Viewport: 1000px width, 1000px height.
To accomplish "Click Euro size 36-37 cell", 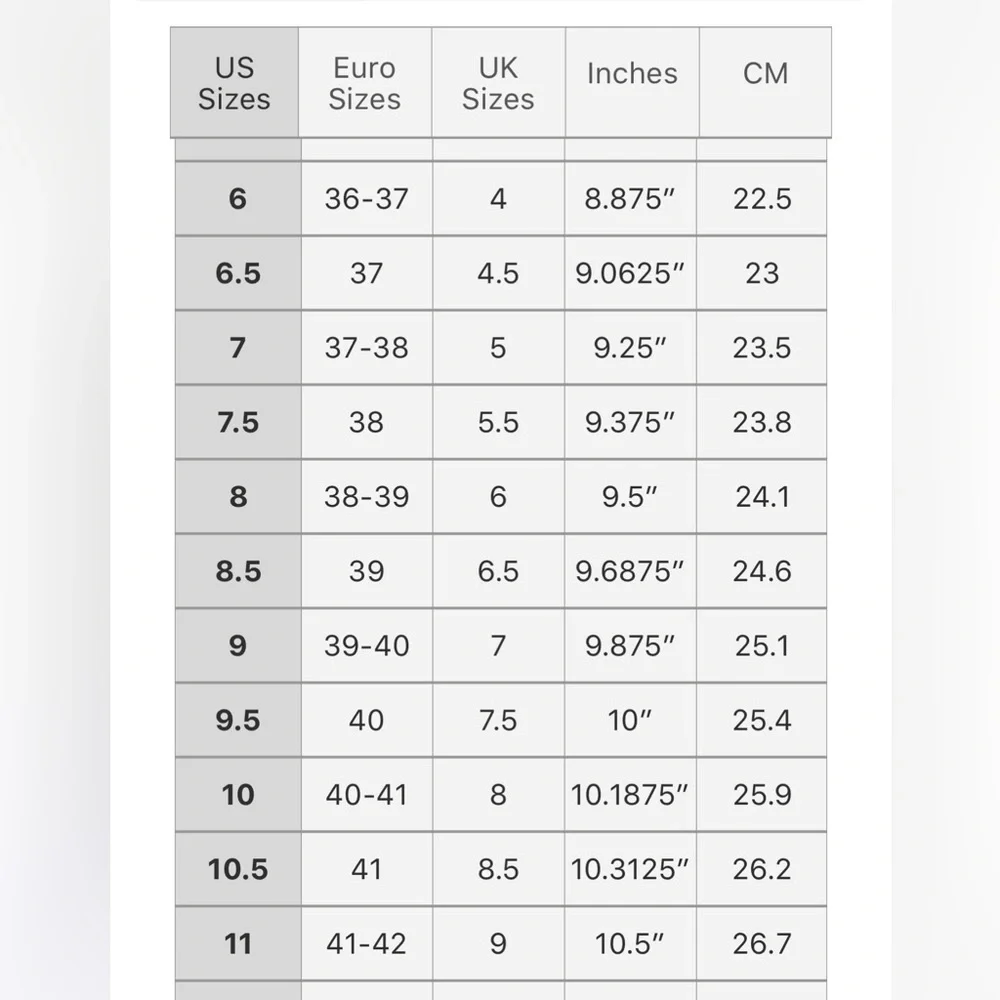I will click(x=366, y=198).
